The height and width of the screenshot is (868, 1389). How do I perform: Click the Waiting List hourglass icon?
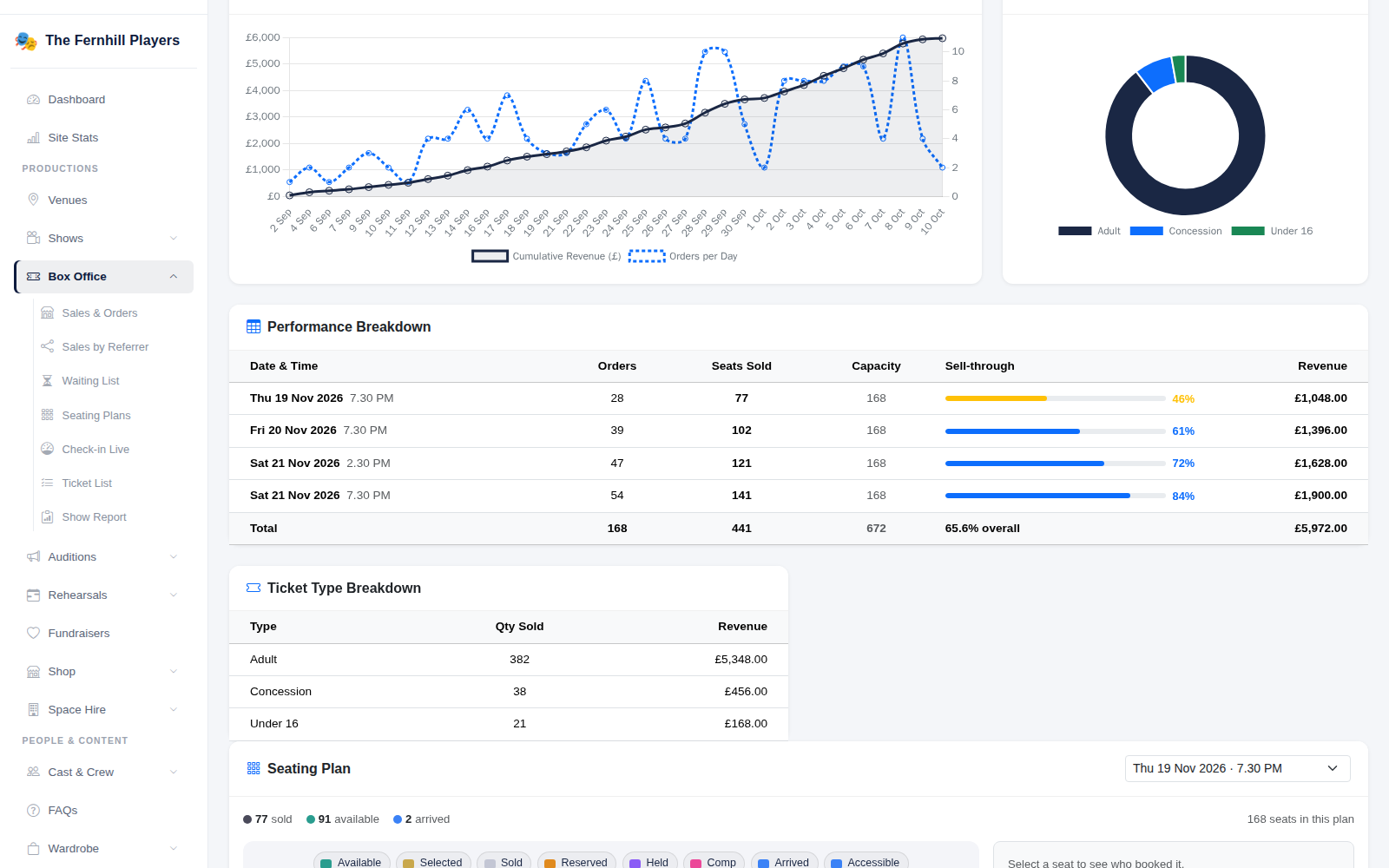pyautogui.click(x=47, y=381)
